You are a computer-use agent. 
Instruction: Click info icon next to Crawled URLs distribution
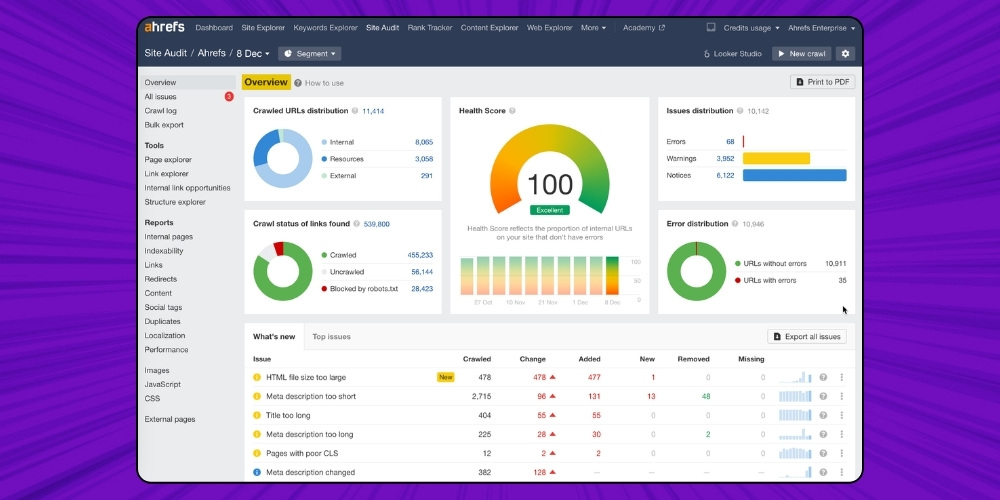click(355, 111)
